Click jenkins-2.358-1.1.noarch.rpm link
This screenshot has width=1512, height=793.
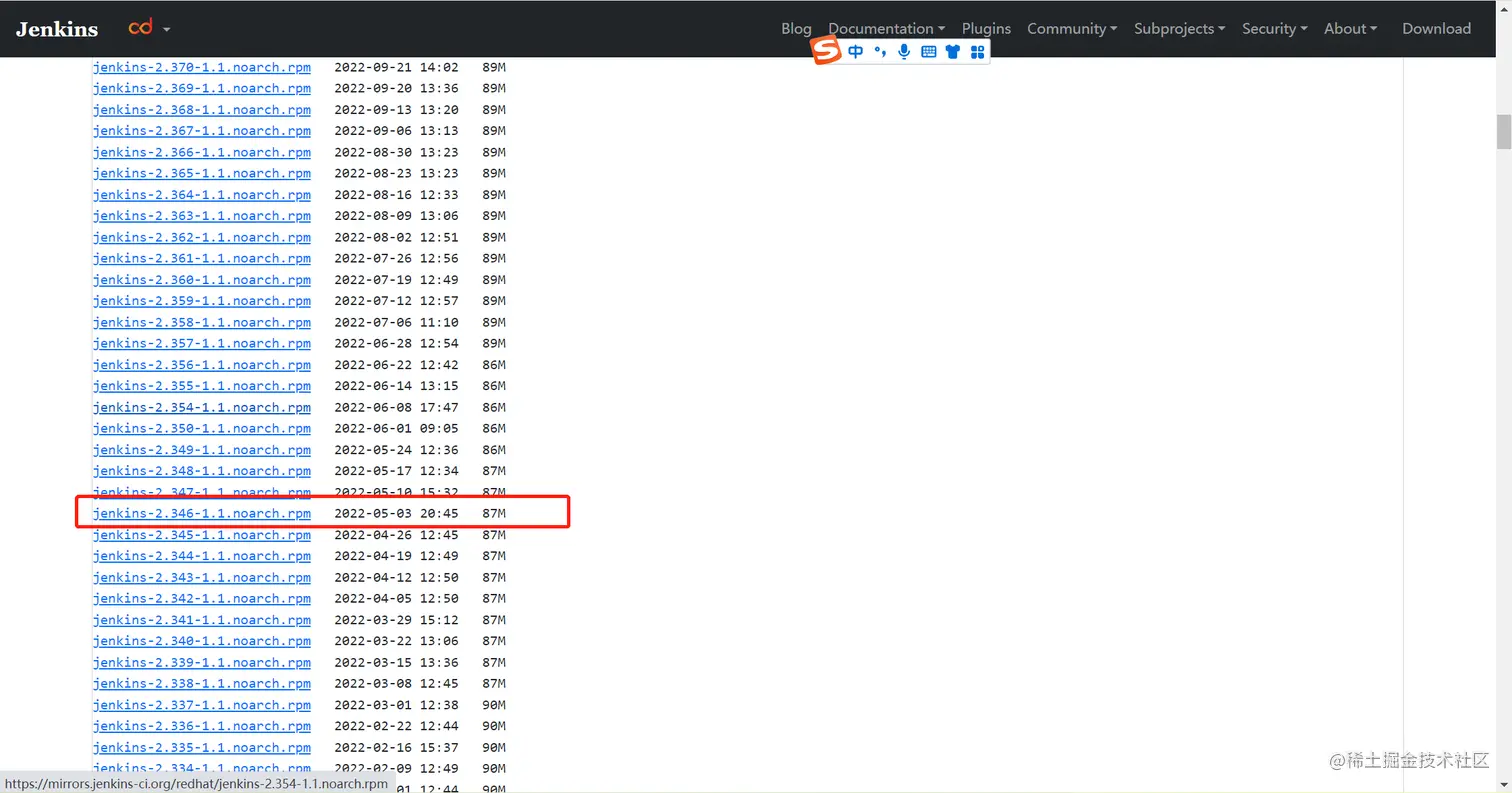tap(202, 322)
